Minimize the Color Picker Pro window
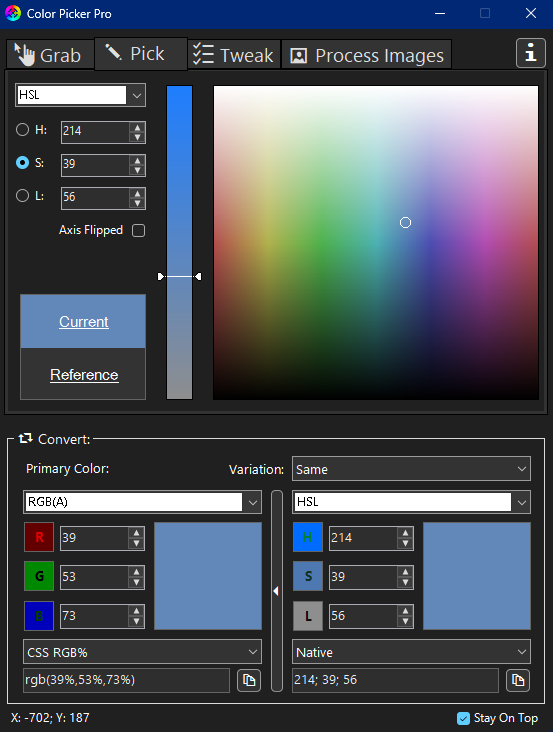This screenshot has width=553, height=732. (x=440, y=14)
